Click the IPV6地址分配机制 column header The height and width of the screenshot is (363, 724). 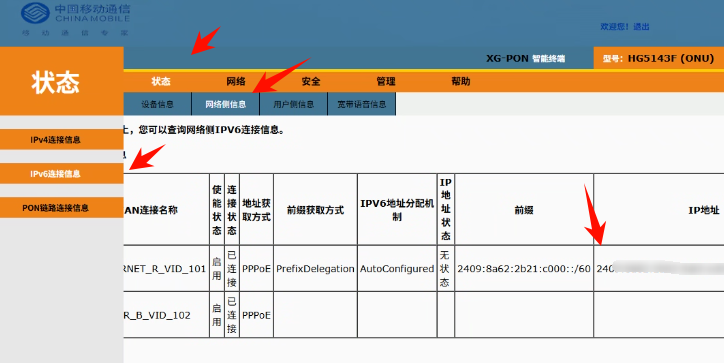pyautogui.click(x=397, y=210)
